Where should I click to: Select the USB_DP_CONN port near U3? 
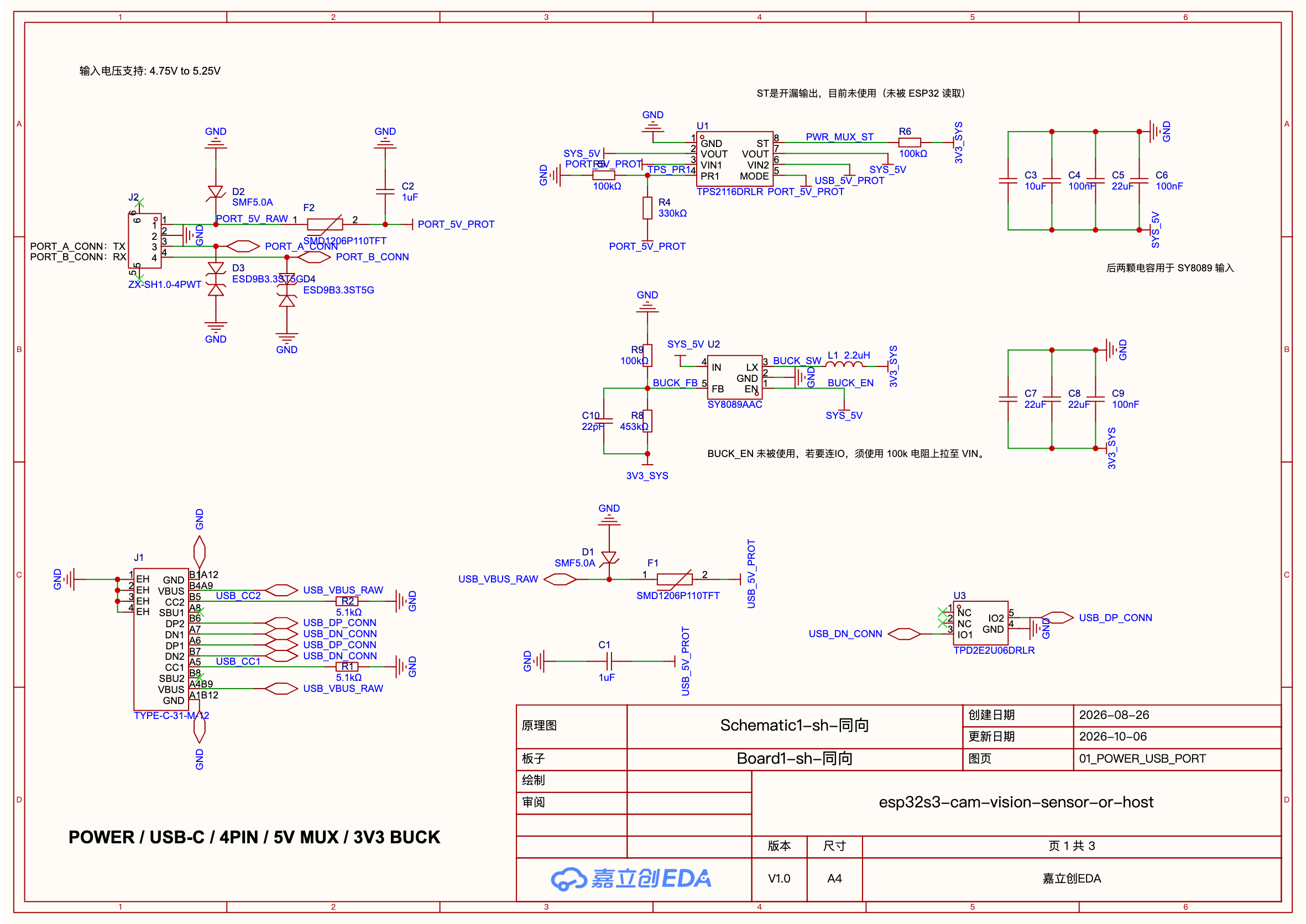(x=1057, y=618)
